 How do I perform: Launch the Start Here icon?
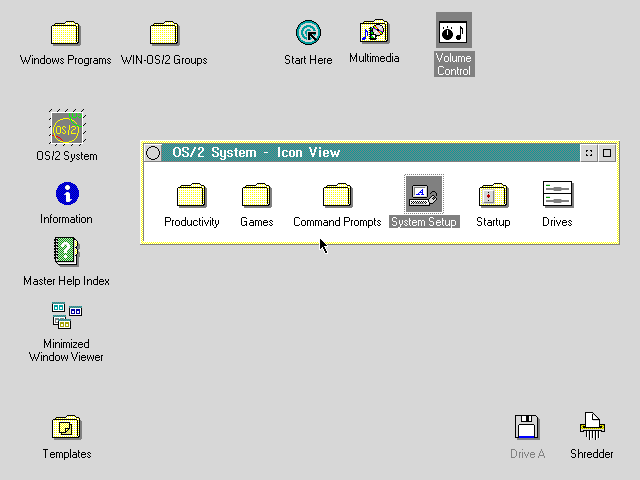[308, 33]
